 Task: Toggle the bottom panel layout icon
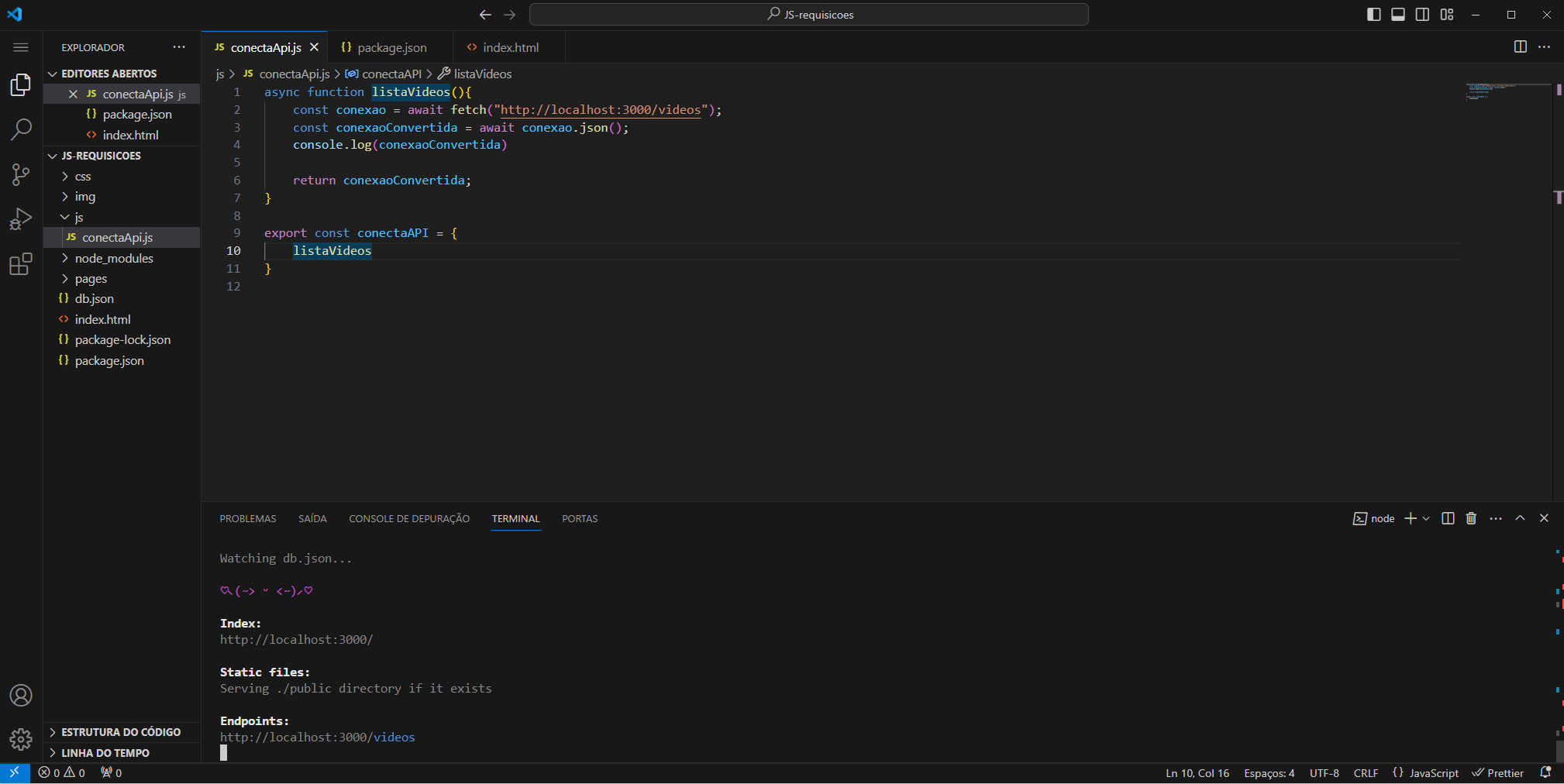pos(1398,15)
